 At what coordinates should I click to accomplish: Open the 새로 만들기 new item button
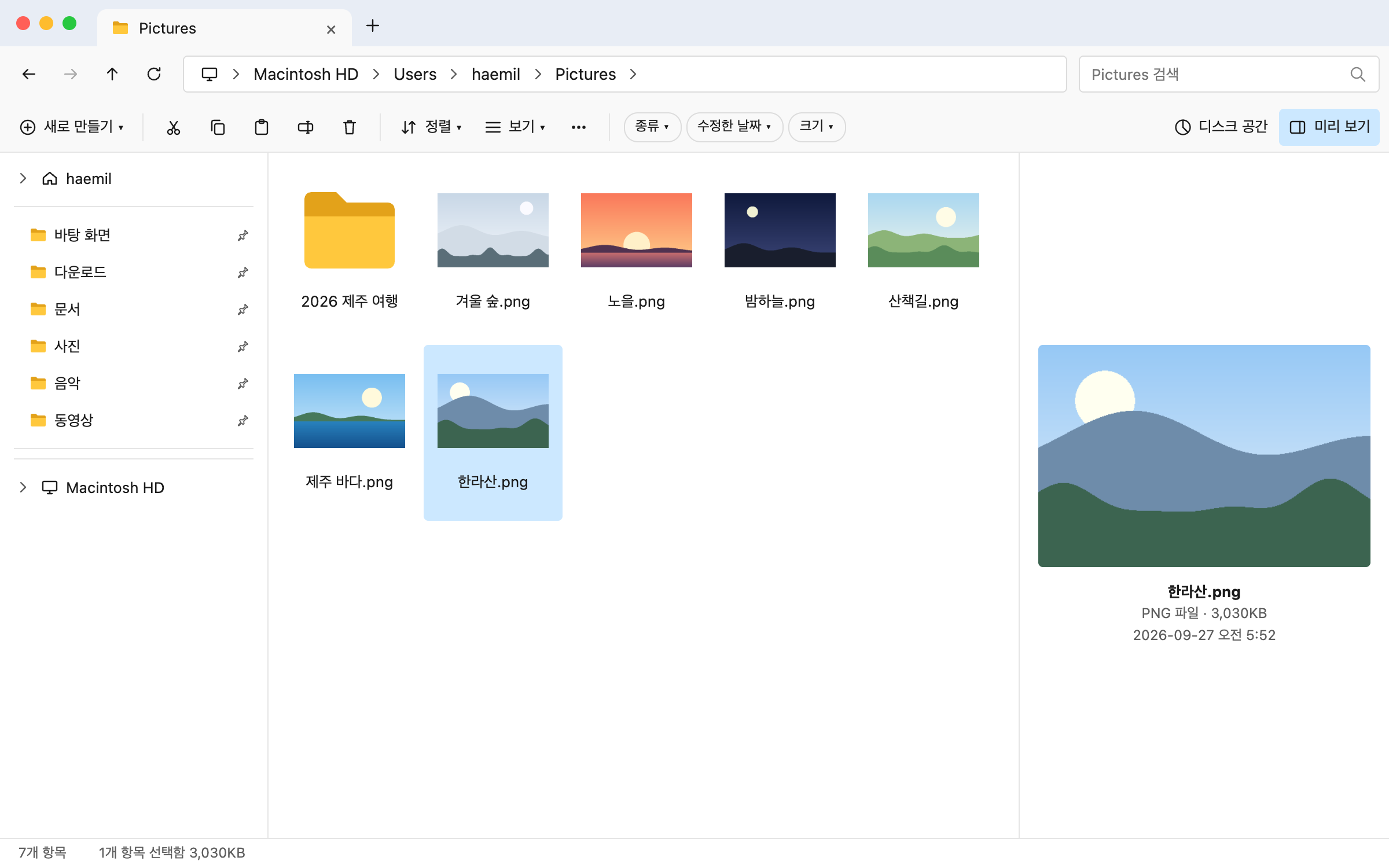[72, 127]
